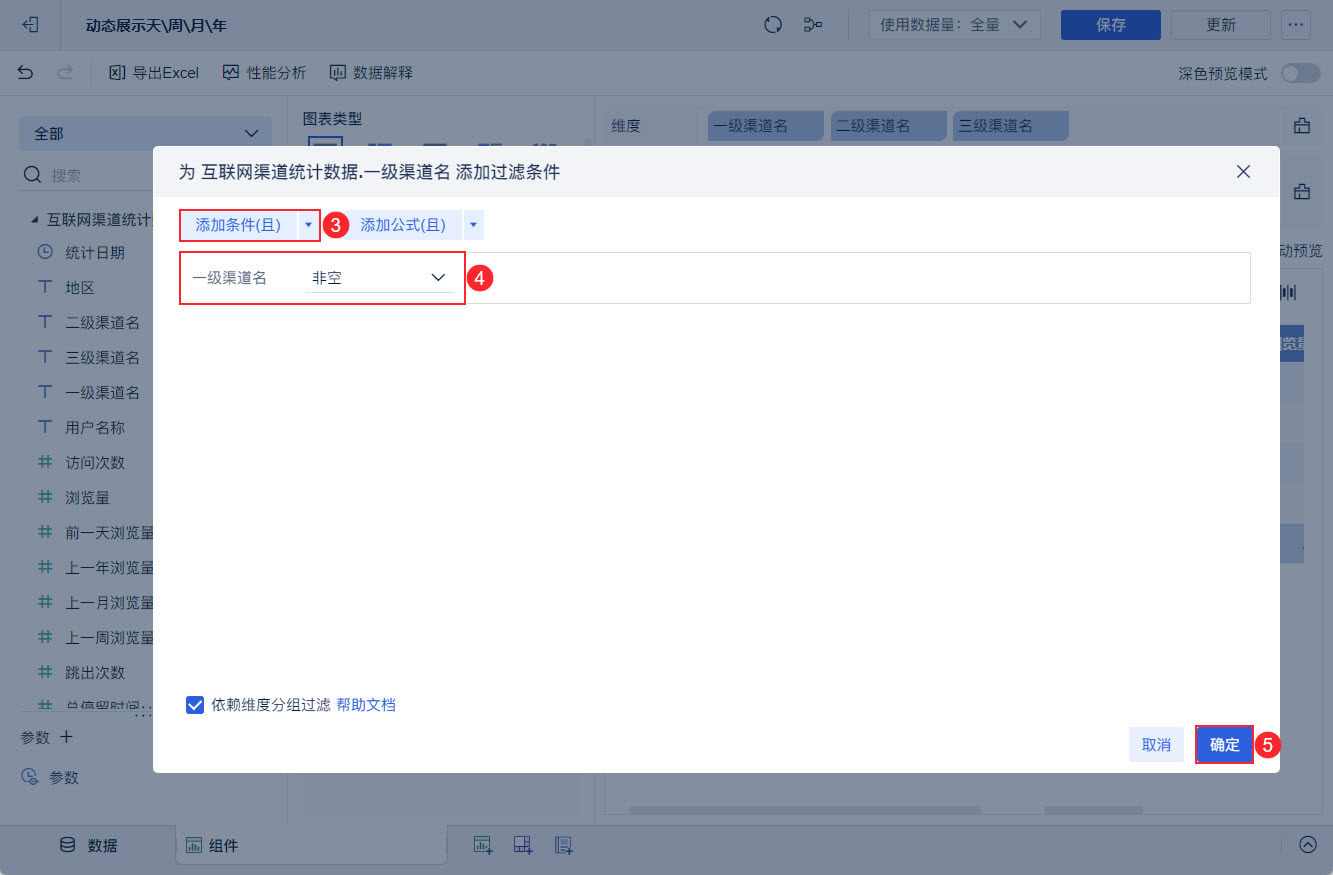Click the plus icon next to 参数
Image resolution: width=1333 pixels, height=875 pixels.
coord(67,737)
